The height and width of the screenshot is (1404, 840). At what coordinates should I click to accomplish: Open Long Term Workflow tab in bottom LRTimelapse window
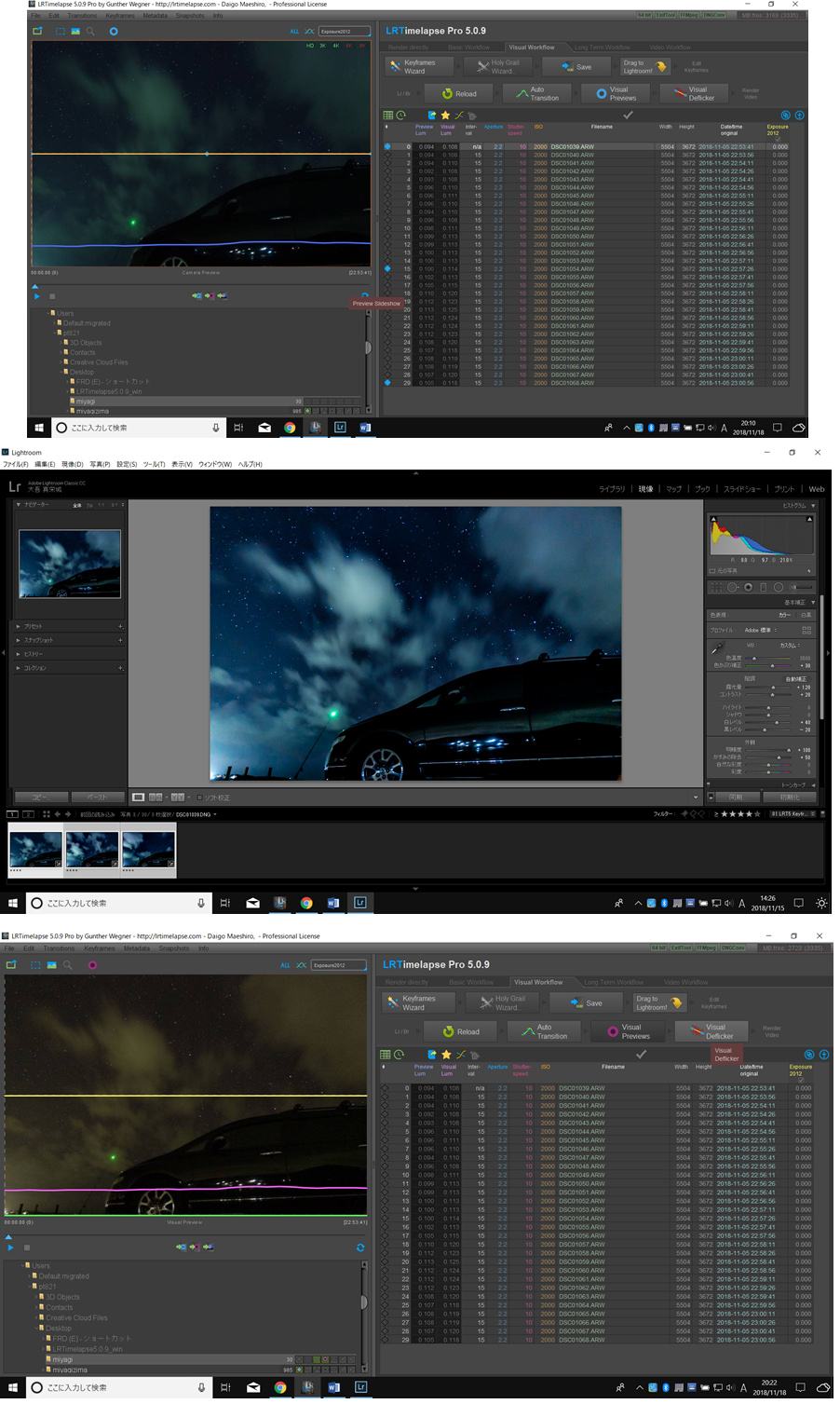pos(614,982)
